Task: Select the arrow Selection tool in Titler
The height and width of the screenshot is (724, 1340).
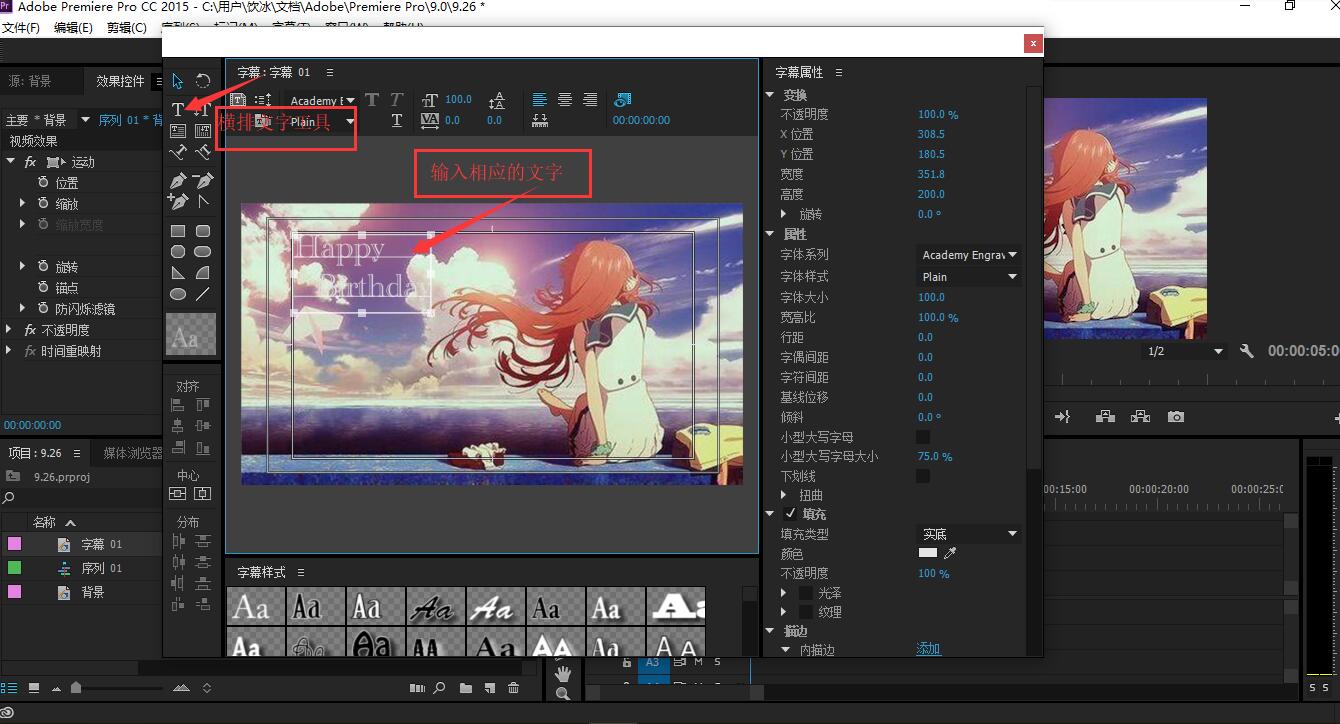Action: (x=178, y=81)
